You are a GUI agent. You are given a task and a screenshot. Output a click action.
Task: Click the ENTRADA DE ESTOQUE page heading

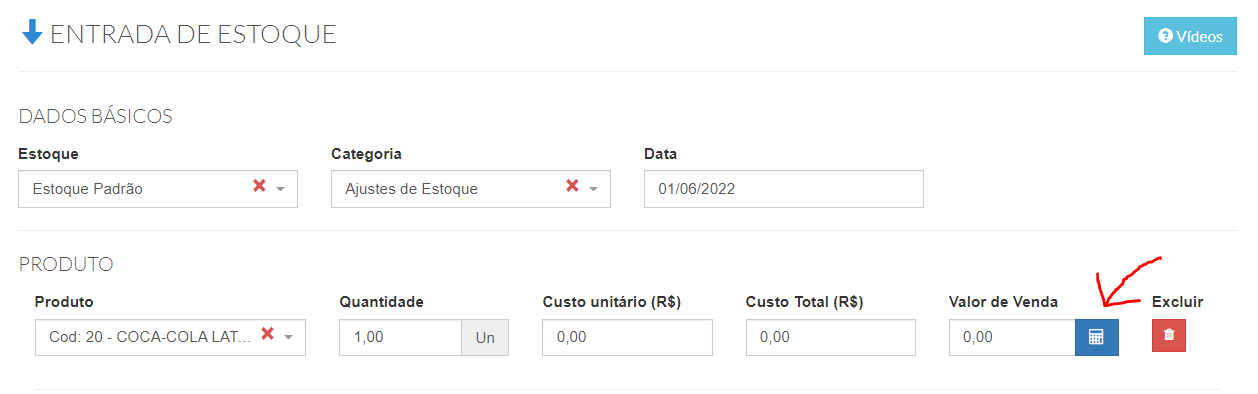click(x=193, y=34)
